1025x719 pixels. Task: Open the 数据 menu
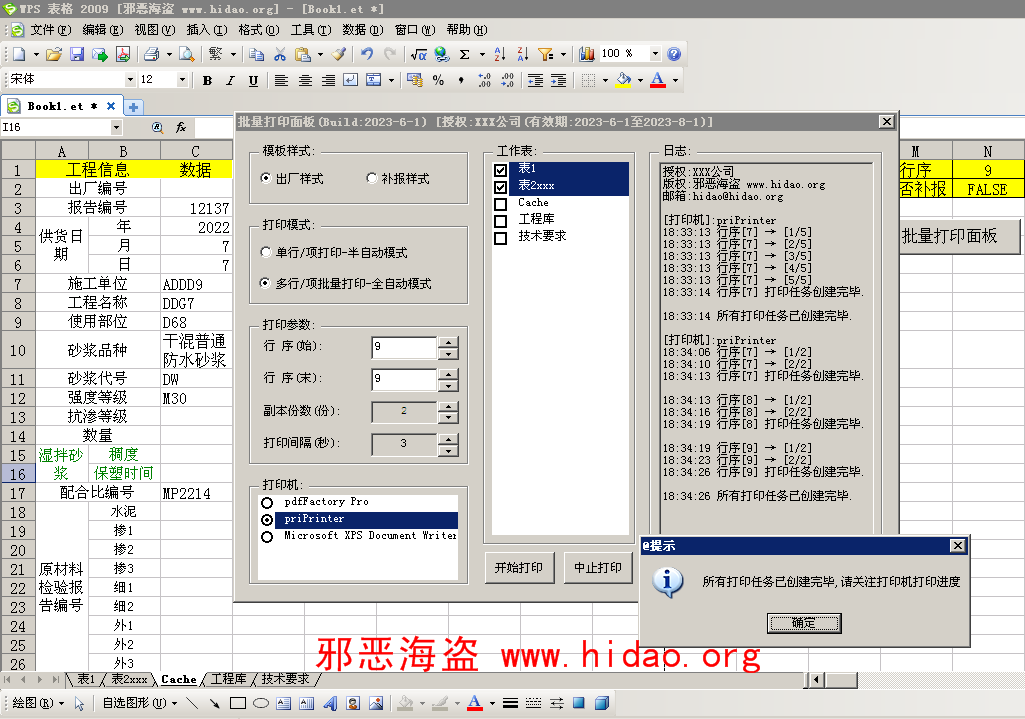tap(362, 30)
